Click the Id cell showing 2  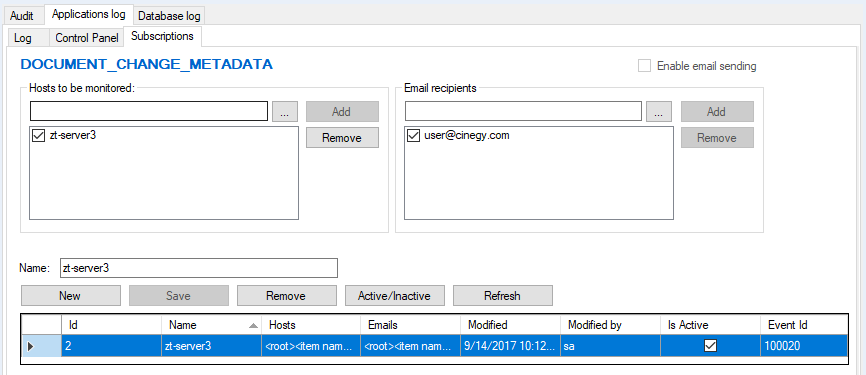112,346
